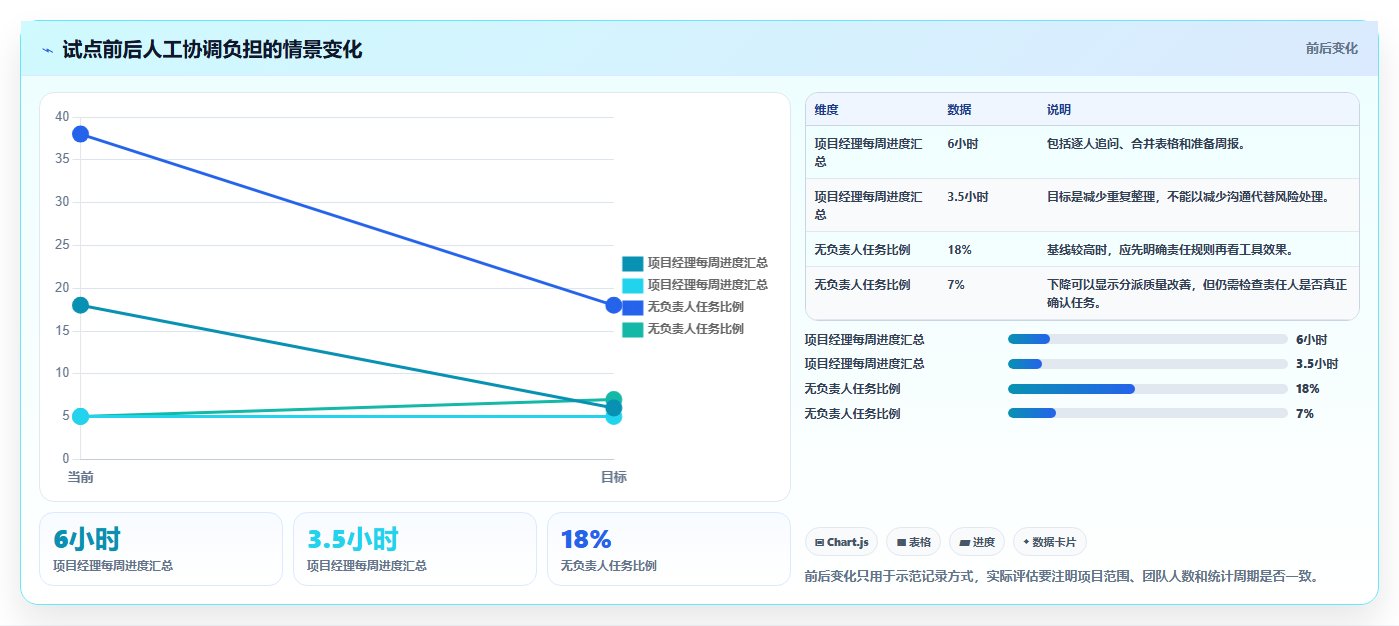Click the 7% progress bar
Screen dimensions: 1399x626
pos(1148,413)
